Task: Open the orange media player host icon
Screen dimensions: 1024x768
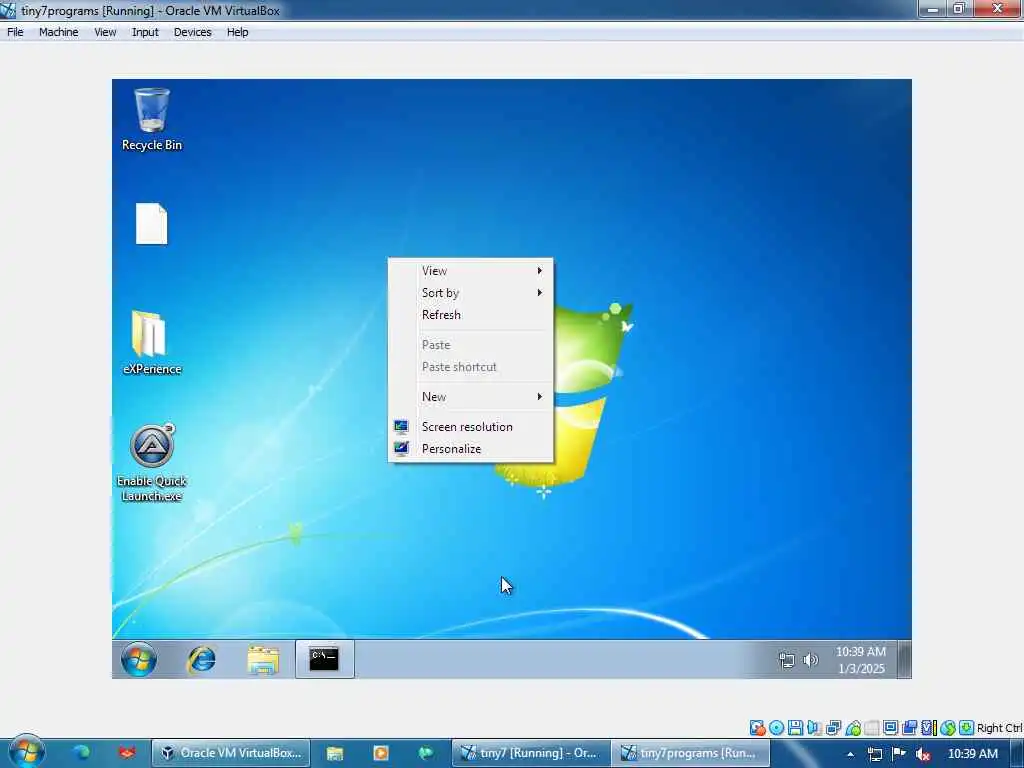Action: pyautogui.click(x=381, y=753)
